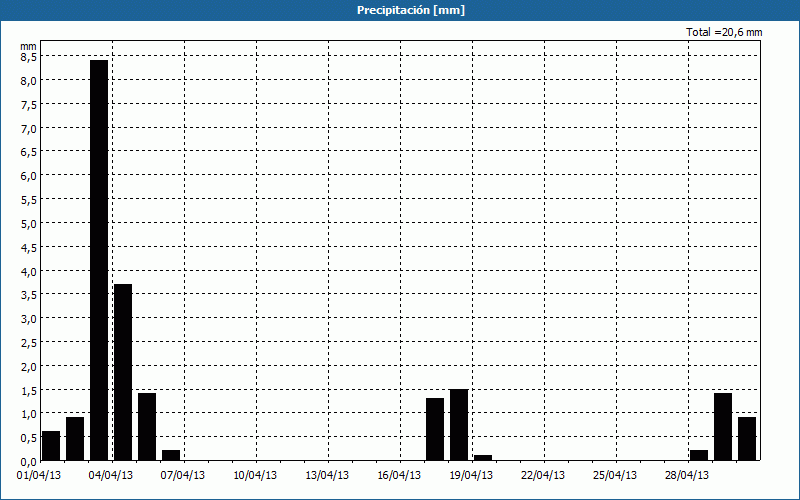Select the 16/04/13 date label
Image resolution: width=800 pixels, height=500 pixels.
coord(399,475)
